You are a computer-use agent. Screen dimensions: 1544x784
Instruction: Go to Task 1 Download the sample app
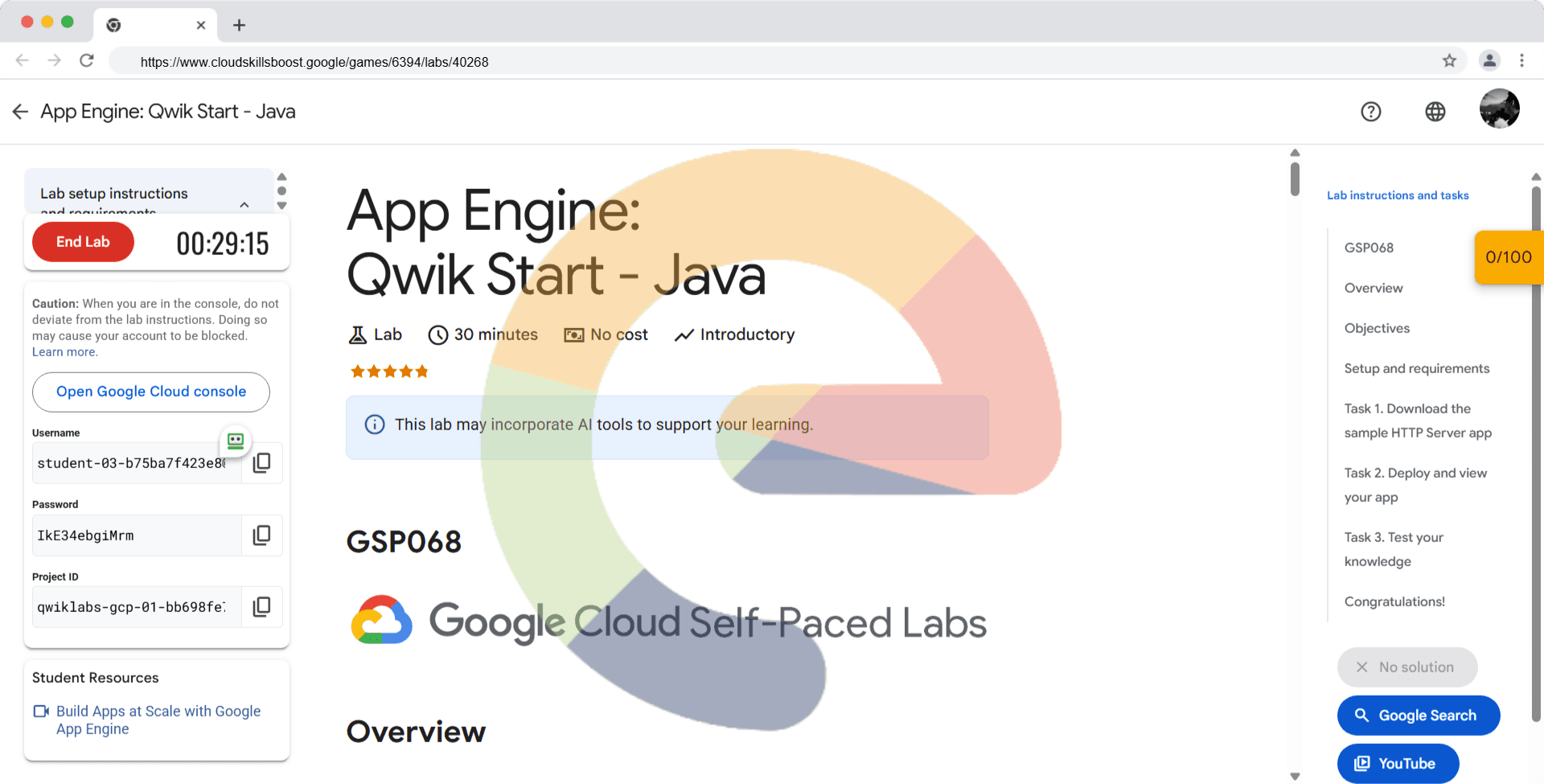click(x=1418, y=421)
